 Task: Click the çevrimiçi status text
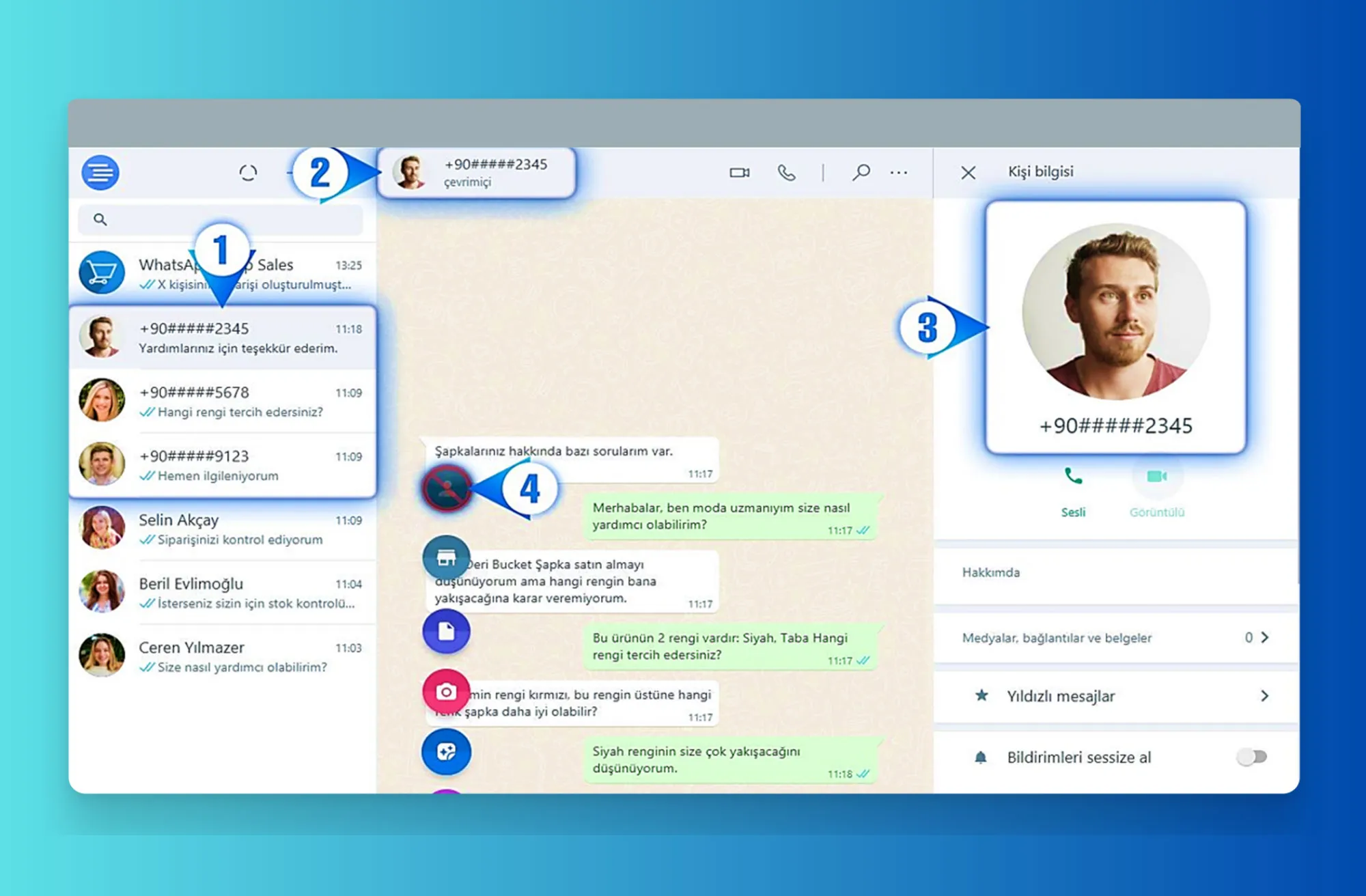(x=468, y=182)
